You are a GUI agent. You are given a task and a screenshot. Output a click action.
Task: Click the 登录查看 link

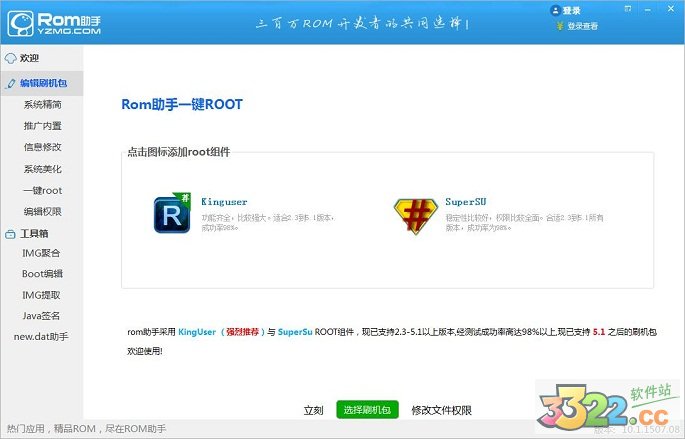pyautogui.click(x=582, y=26)
